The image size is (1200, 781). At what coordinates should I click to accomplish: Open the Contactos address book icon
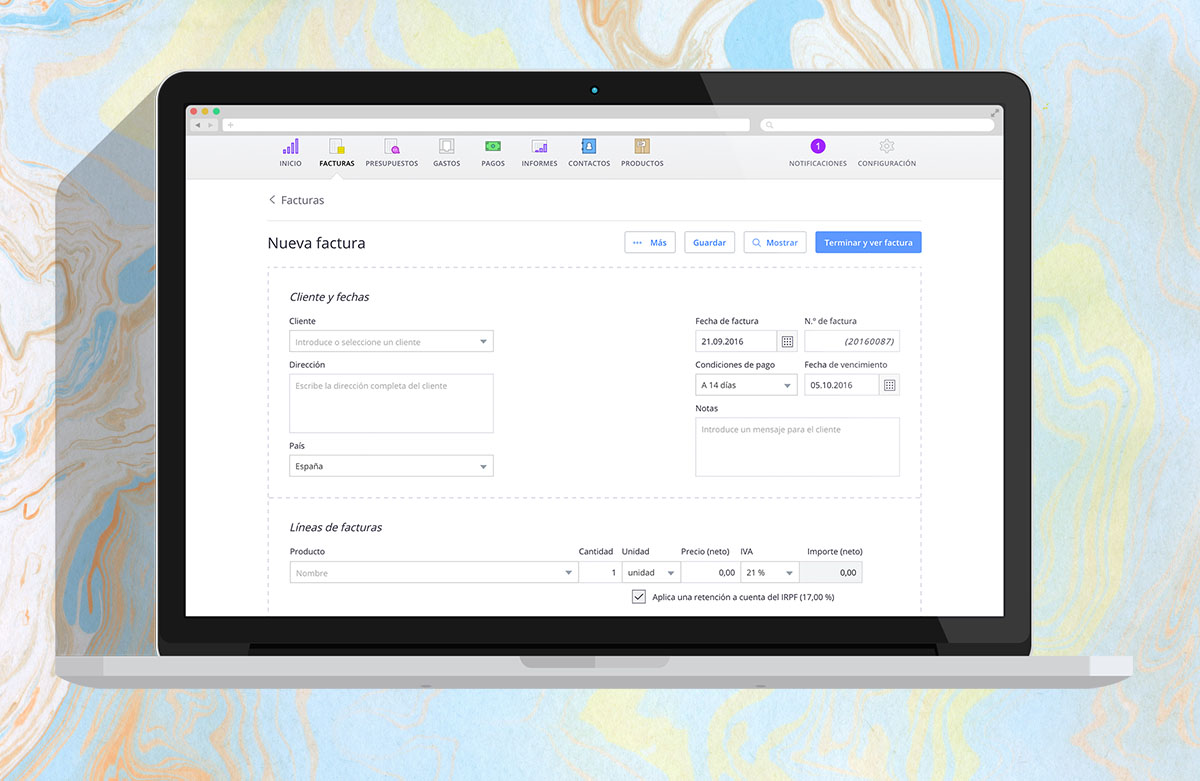[589, 146]
